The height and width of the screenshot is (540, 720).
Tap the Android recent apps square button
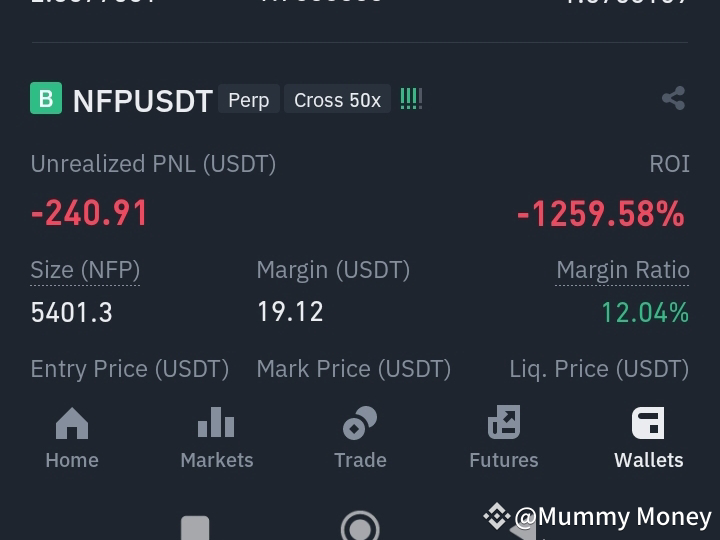(x=195, y=528)
